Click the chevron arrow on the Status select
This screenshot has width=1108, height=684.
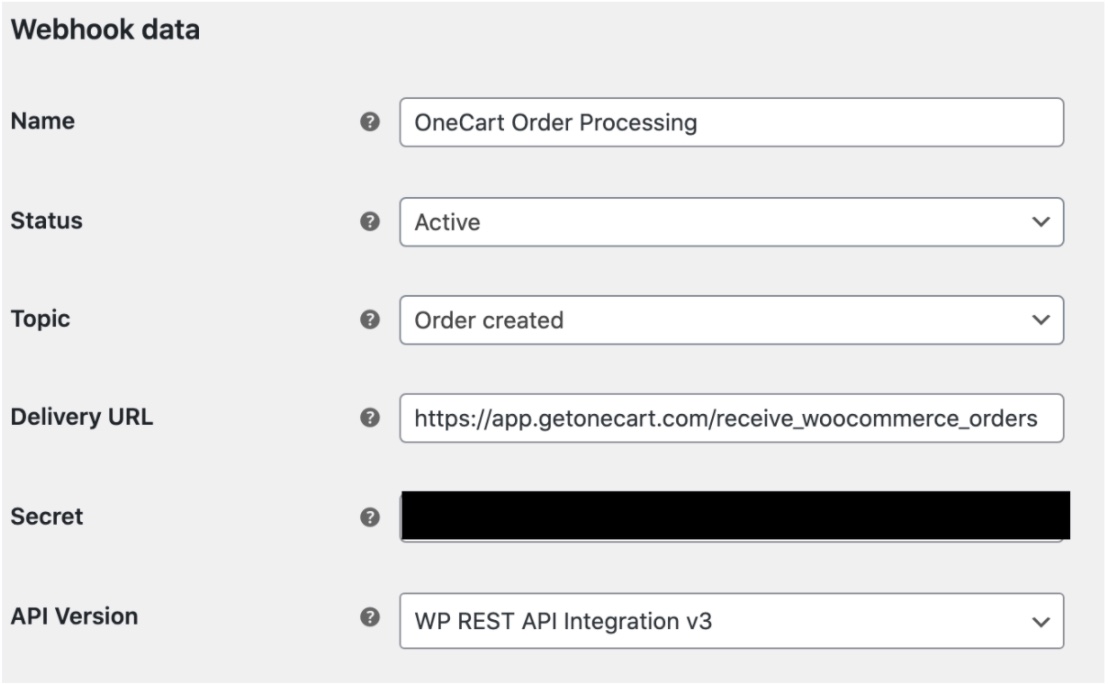click(x=1040, y=222)
